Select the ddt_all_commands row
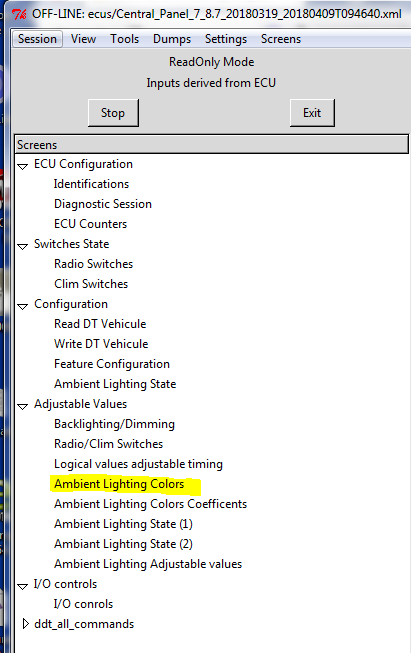Image resolution: width=411 pixels, height=653 pixels. pos(84,624)
